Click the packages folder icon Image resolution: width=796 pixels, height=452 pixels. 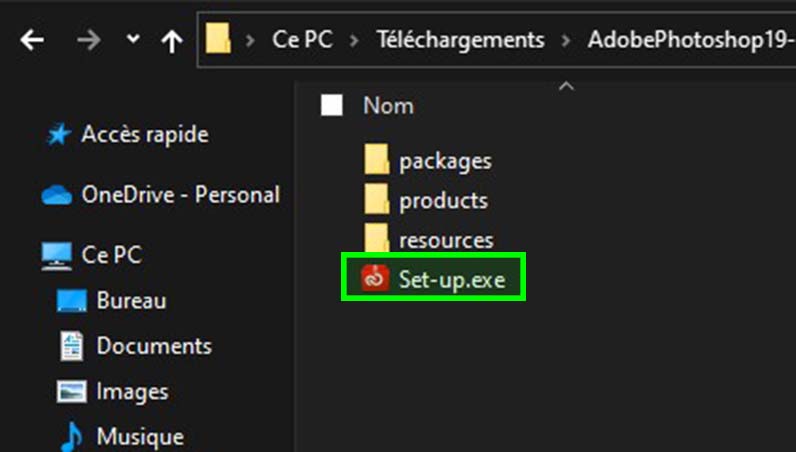[x=376, y=160]
